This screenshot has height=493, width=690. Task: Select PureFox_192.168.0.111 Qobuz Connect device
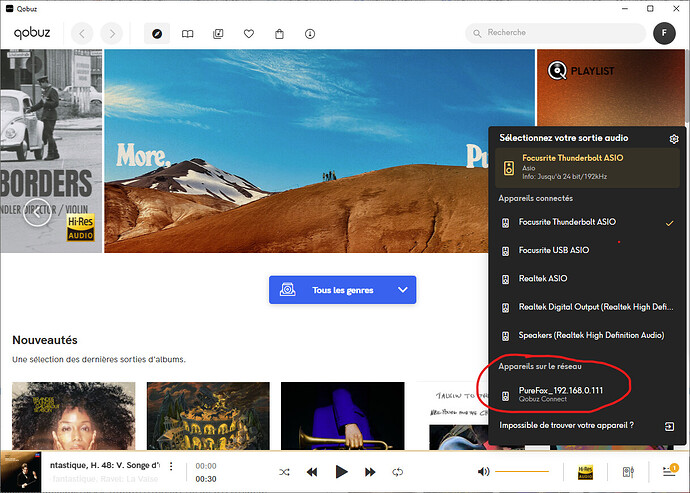pos(587,394)
